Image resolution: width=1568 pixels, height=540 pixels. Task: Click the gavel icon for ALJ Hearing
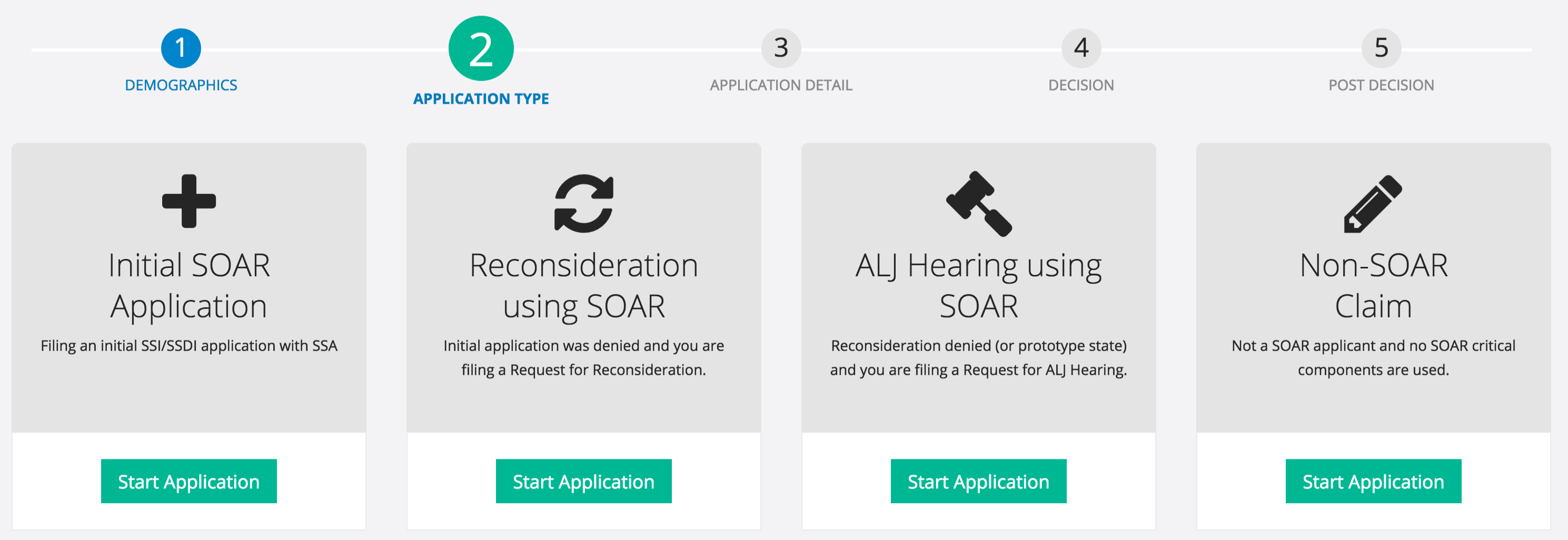pos(979,204)
